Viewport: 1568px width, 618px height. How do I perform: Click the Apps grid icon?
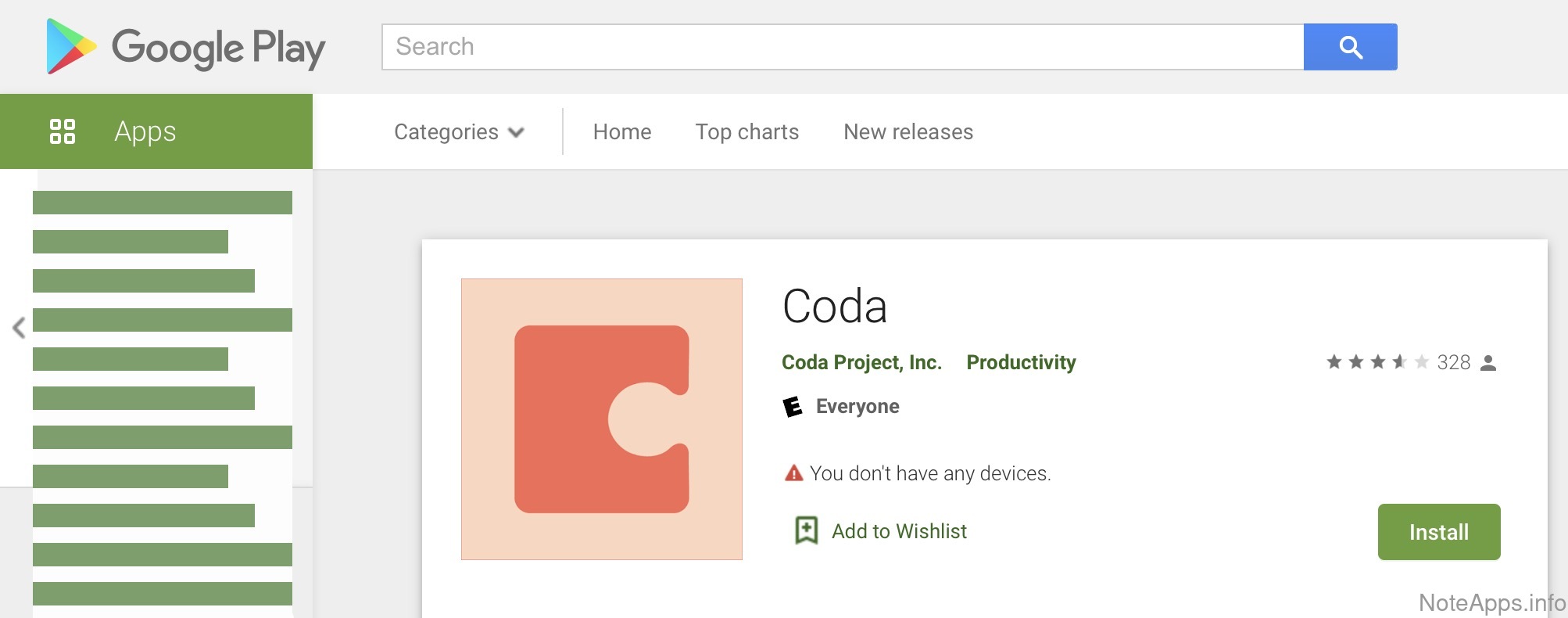[x=63, y=131]
